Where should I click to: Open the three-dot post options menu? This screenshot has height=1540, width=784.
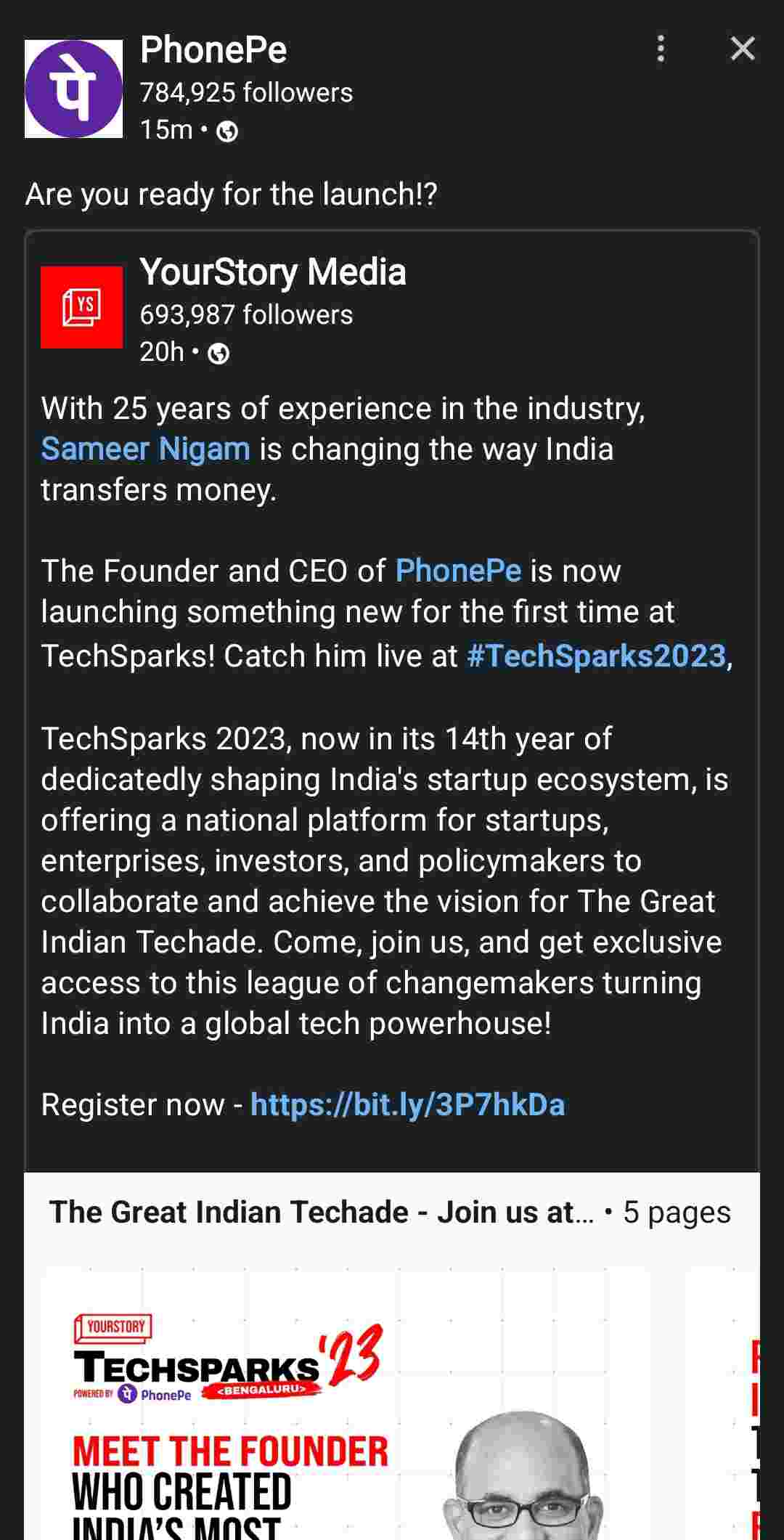660,49
